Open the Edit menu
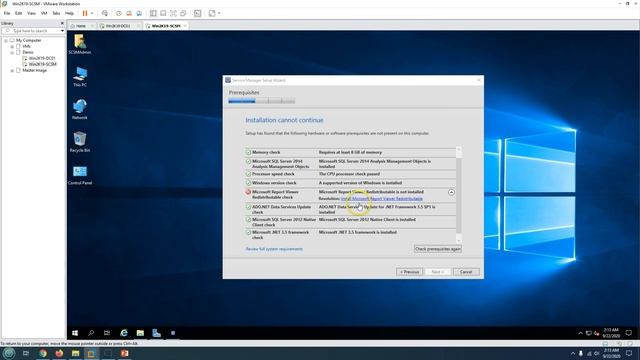 (x=18, y=13)
